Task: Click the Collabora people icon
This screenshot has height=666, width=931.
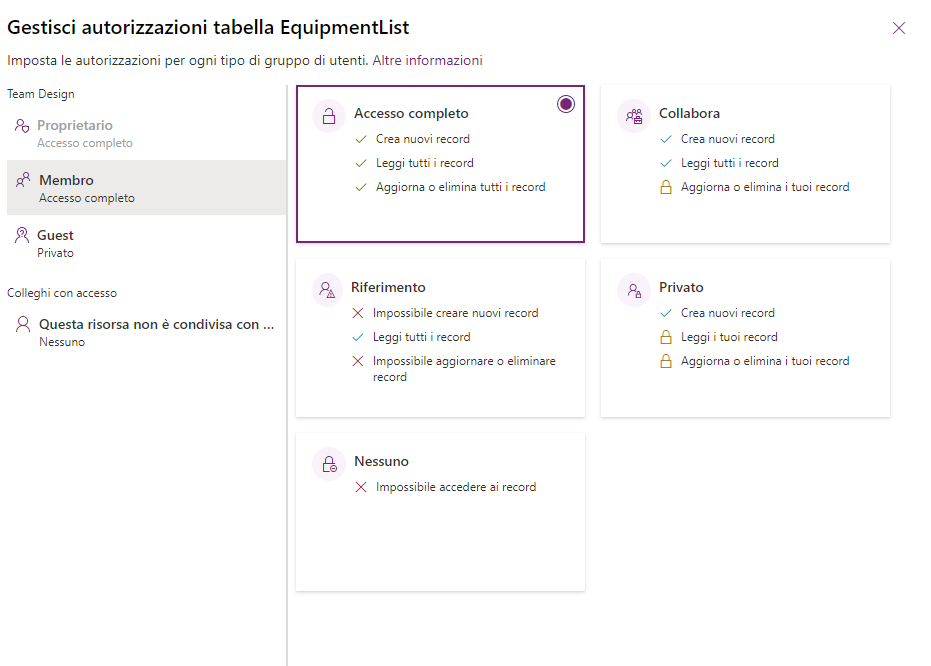Action: click(634, 116)
